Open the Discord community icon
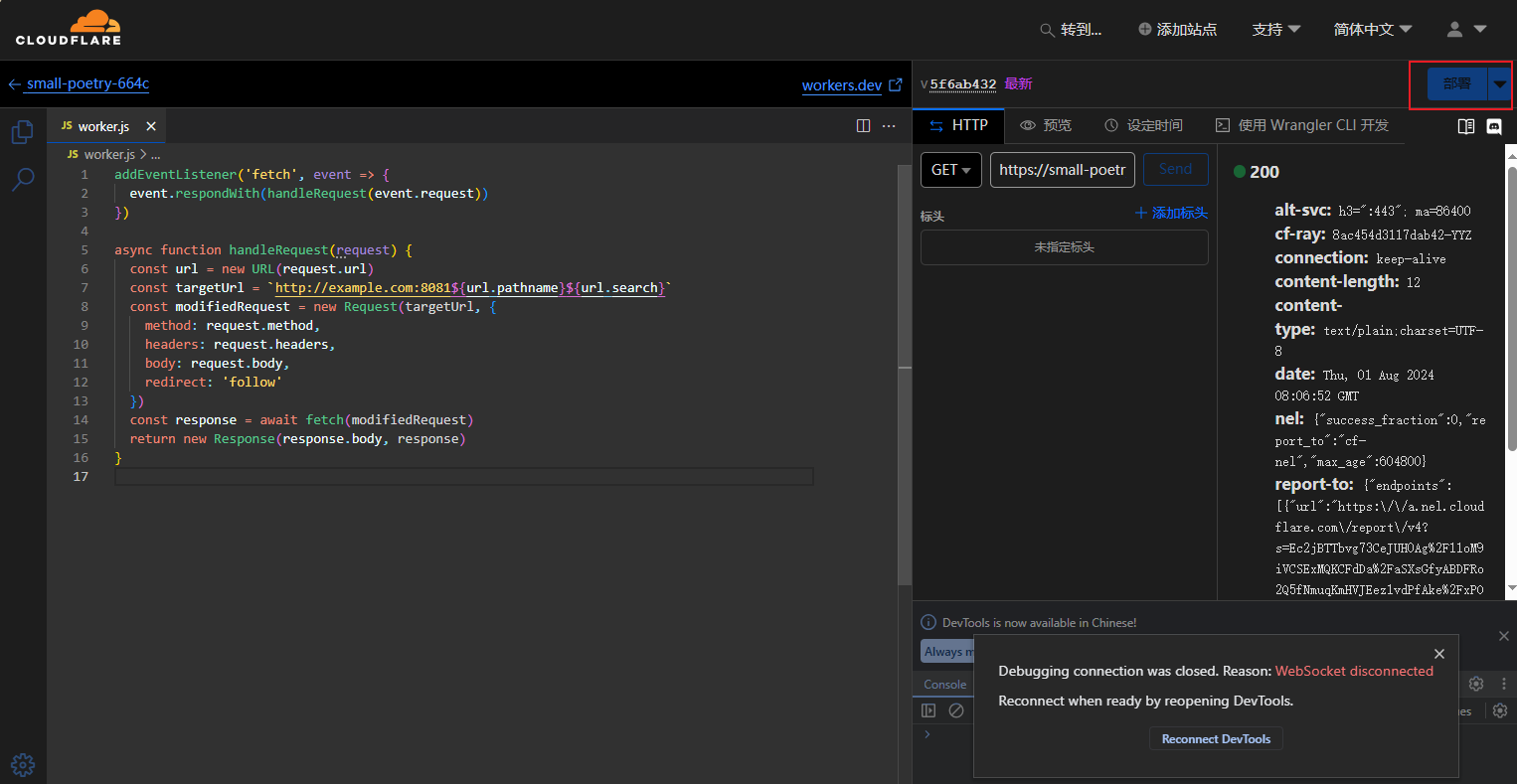Screen dimensions: 1517x784 point(1493,126)
